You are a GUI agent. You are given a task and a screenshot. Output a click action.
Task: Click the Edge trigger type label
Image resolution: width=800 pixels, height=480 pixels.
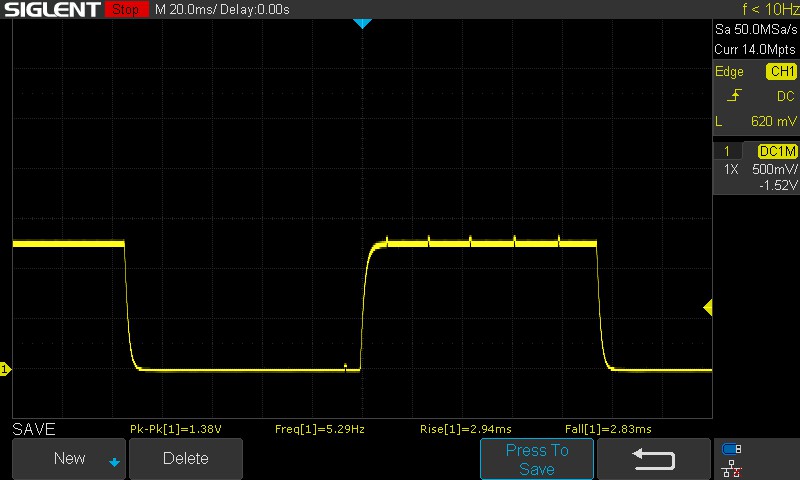729,71
